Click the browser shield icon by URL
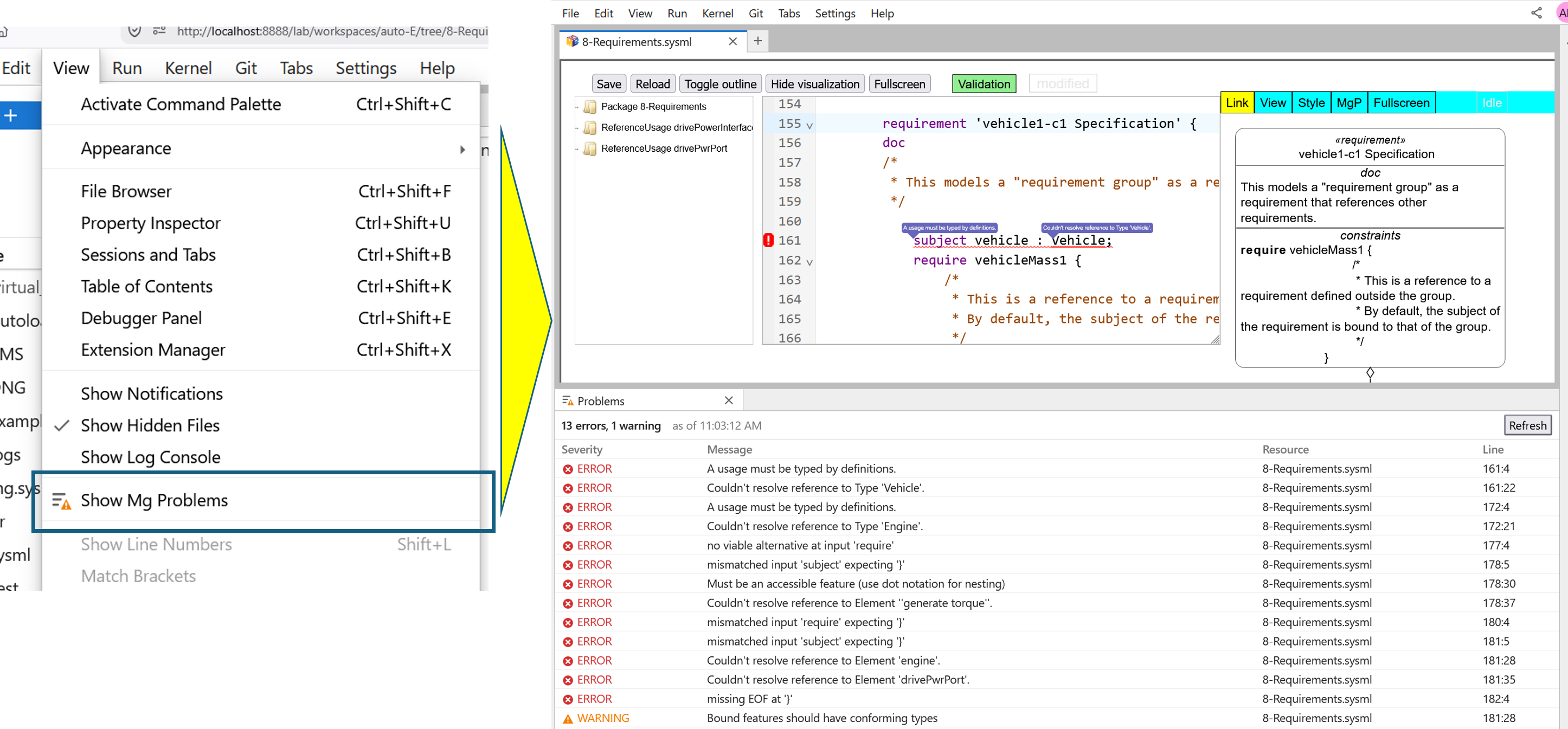 [x=134, y=31]
